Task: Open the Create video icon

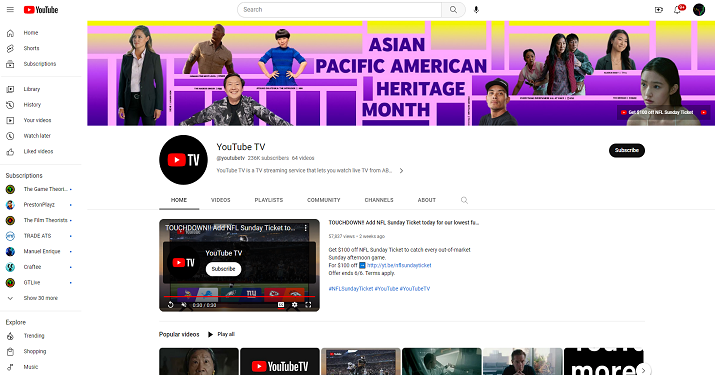Action: 658,10
